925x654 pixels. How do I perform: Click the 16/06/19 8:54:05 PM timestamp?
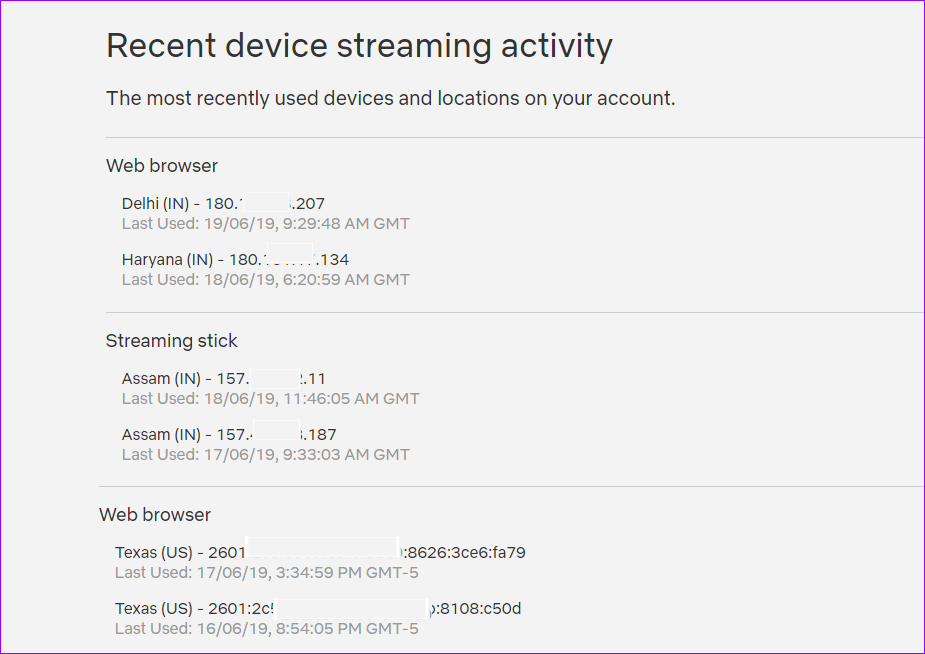coord(266,629)
